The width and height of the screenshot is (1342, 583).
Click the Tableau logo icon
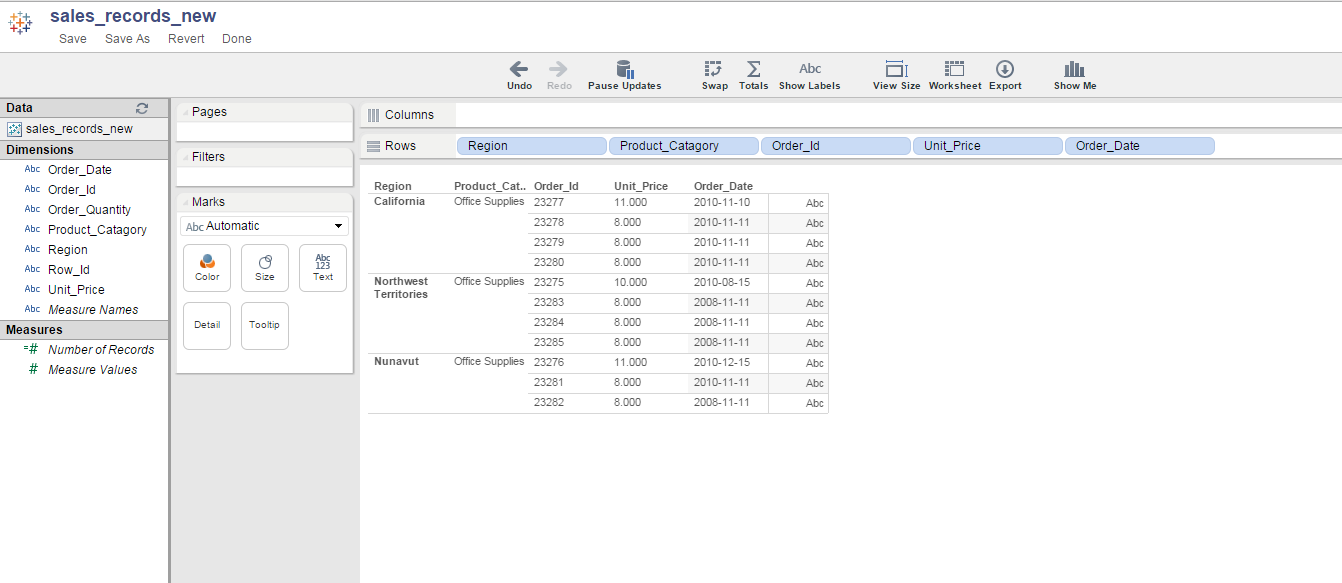click(20, 22)
